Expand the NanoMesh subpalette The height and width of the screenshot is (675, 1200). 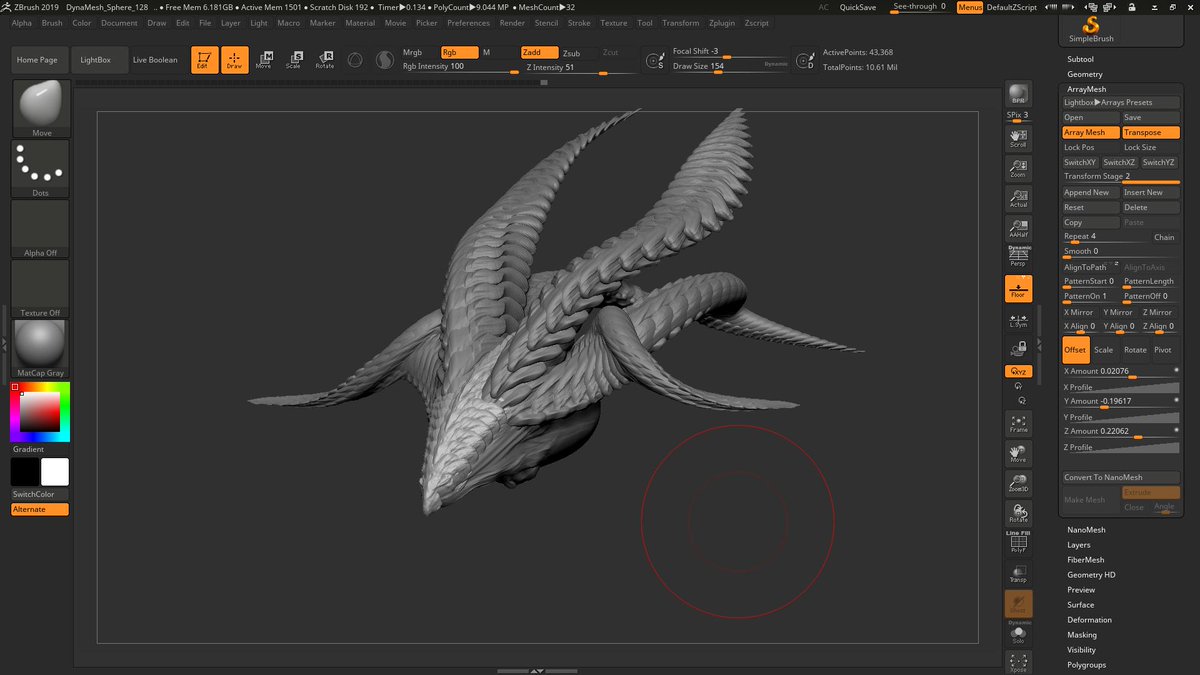[1086, 530]
